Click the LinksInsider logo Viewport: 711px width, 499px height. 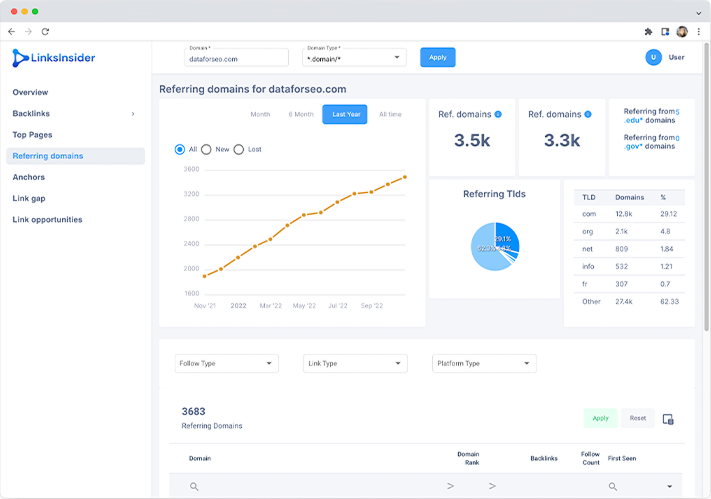54,58
